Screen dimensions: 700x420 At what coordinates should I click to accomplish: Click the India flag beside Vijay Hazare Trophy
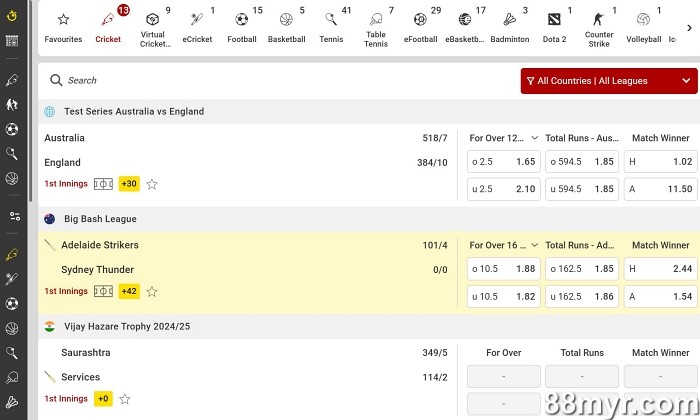pyautogui.click(x=50, y=326)
